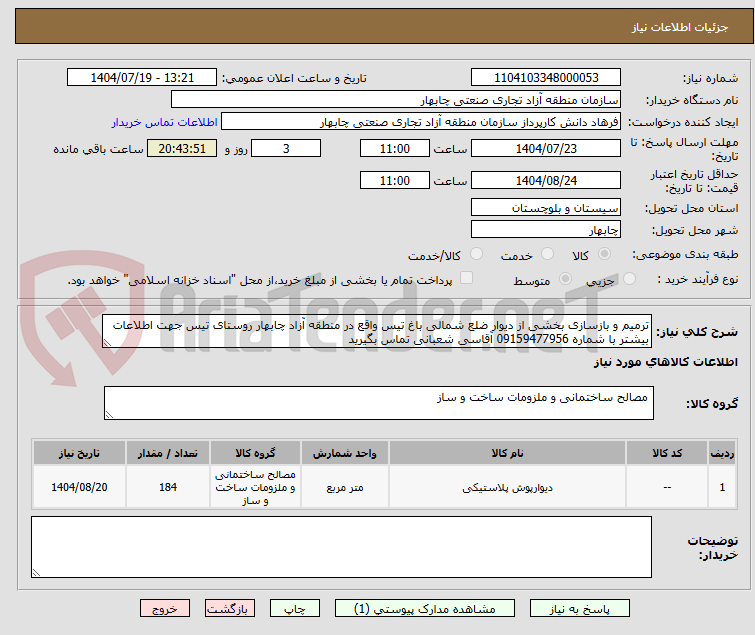Click the پاسخ به نیاز button
The height and width of the screenshot is (635, 755).
pyautogui.click(x=580, y=609)
